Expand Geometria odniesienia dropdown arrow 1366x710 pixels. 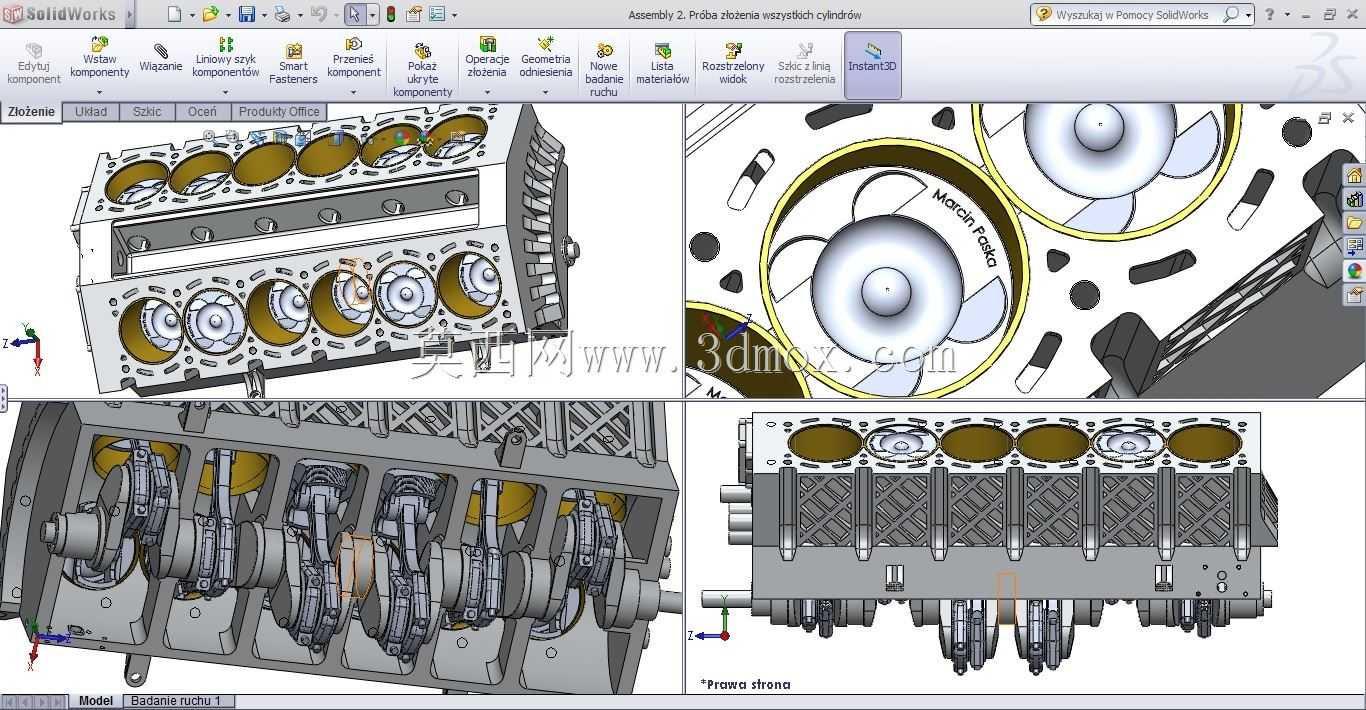pyautogui.click(x=545, y=92)
